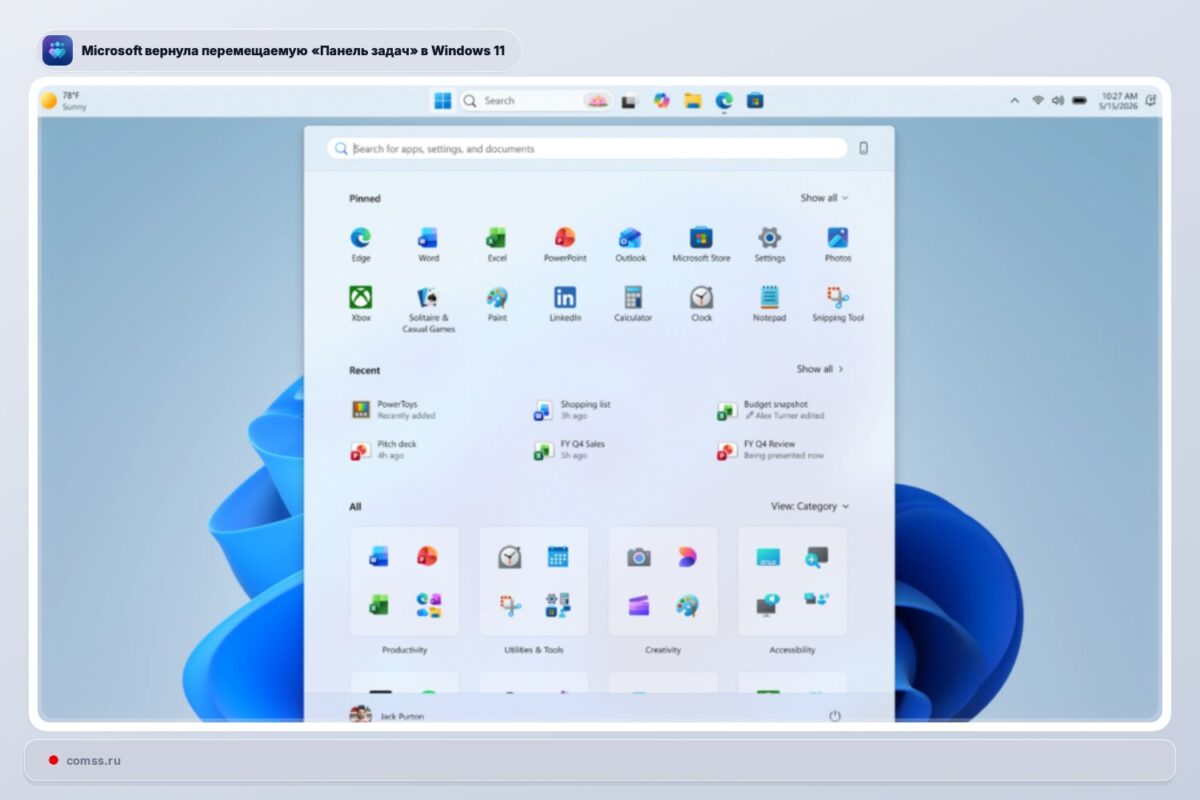Open the Shopping list recent file

coord(573,410)
